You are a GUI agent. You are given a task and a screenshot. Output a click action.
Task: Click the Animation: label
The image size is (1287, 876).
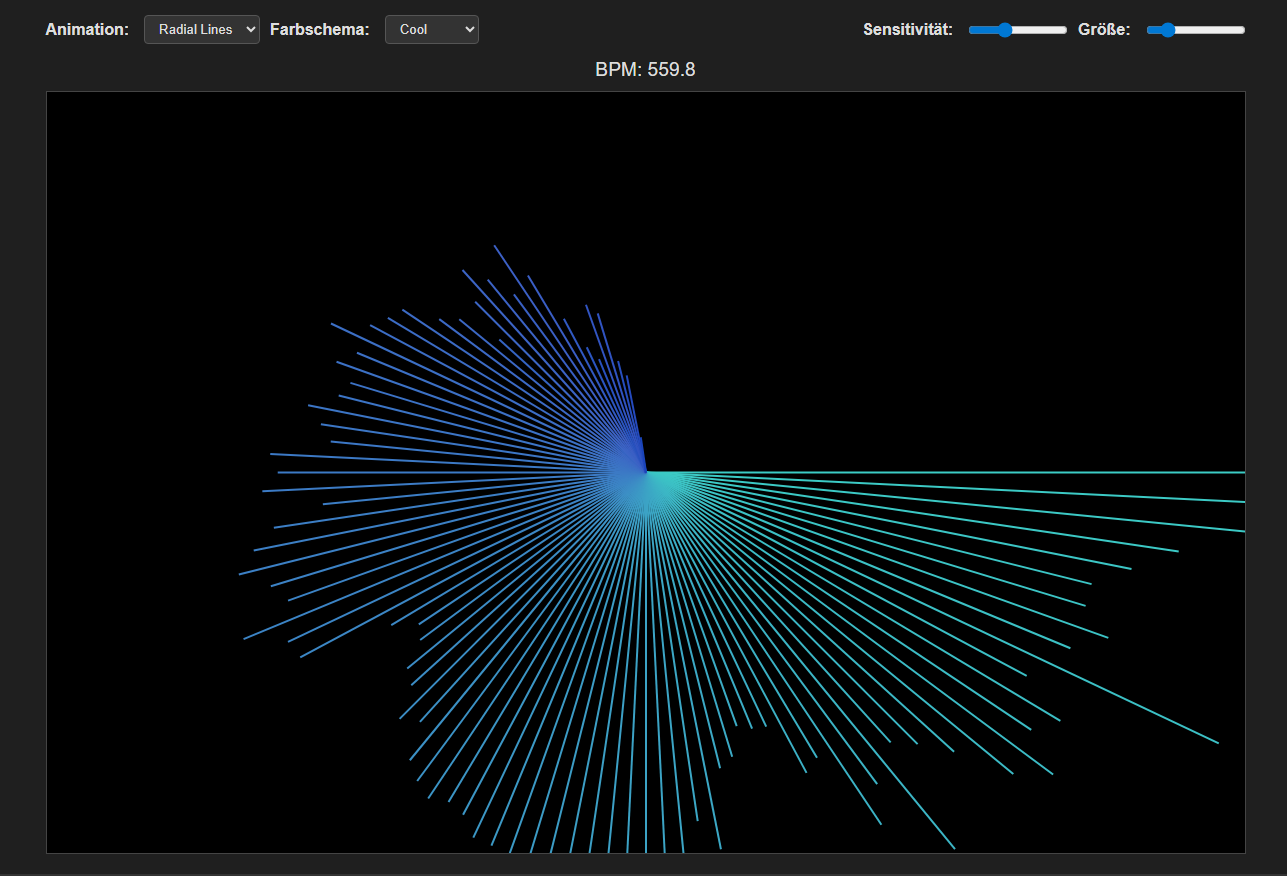point(86,29)
